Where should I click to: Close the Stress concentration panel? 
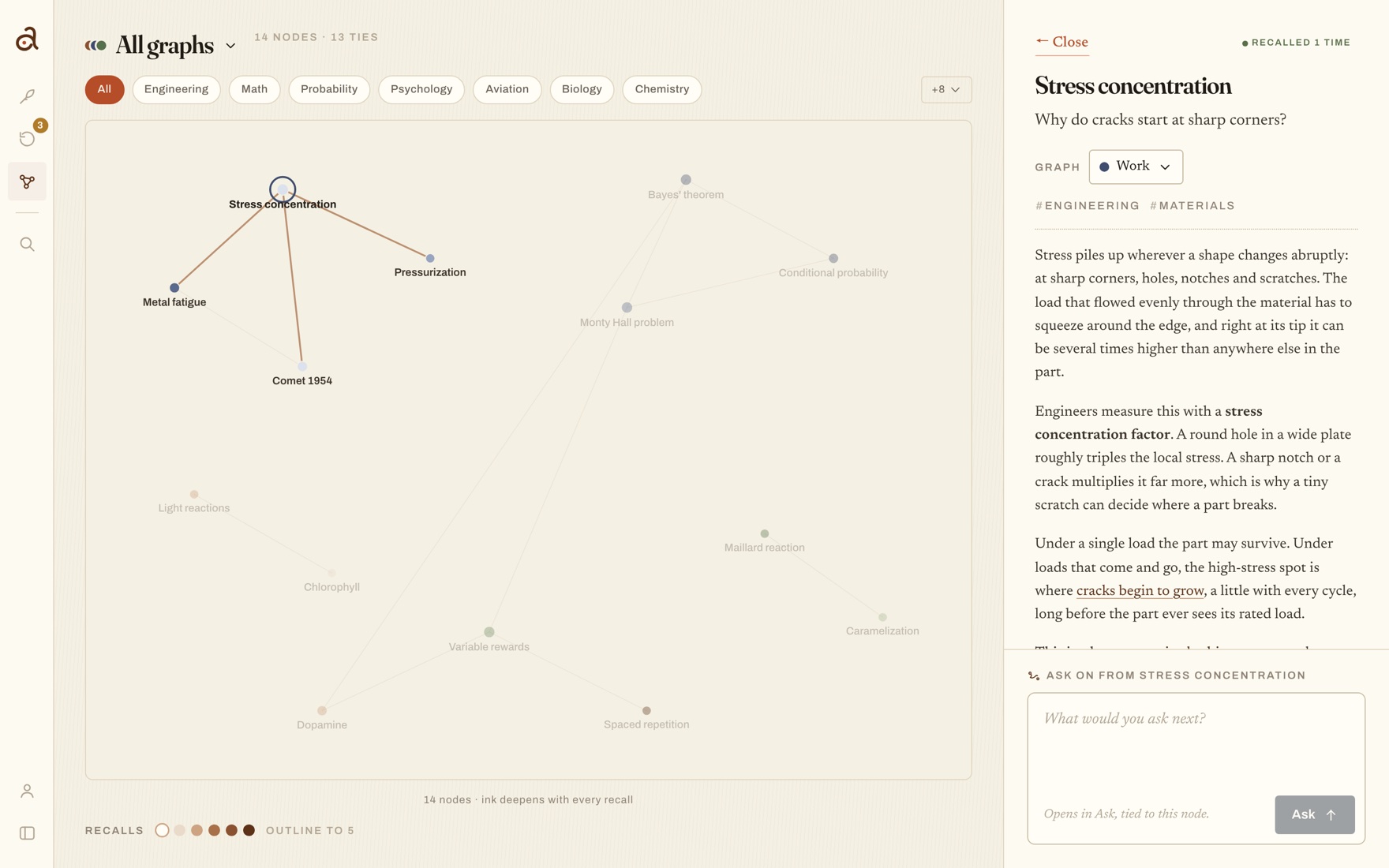point(1061,43)
